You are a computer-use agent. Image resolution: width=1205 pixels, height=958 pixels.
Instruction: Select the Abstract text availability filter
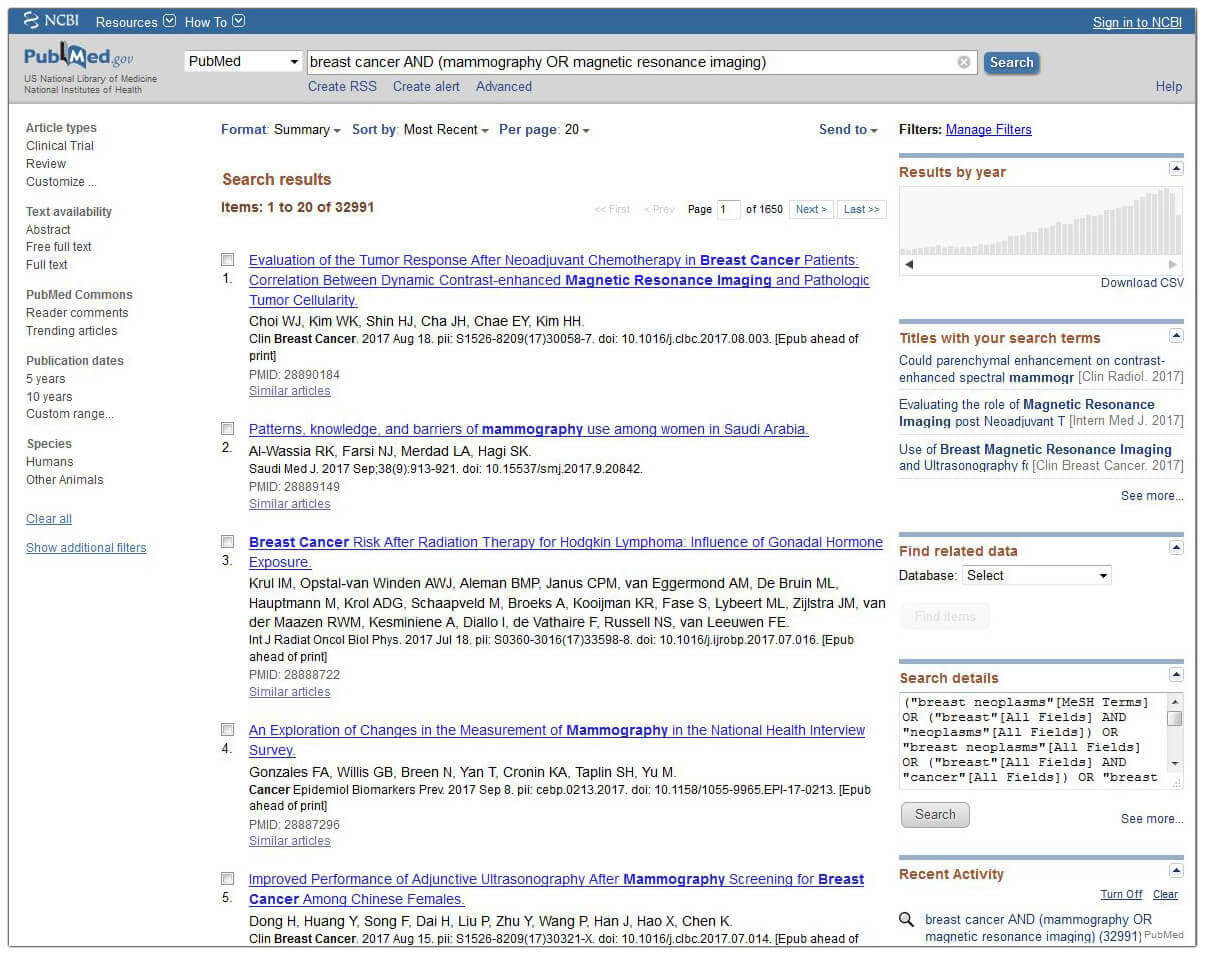click(x=48, y=230)
